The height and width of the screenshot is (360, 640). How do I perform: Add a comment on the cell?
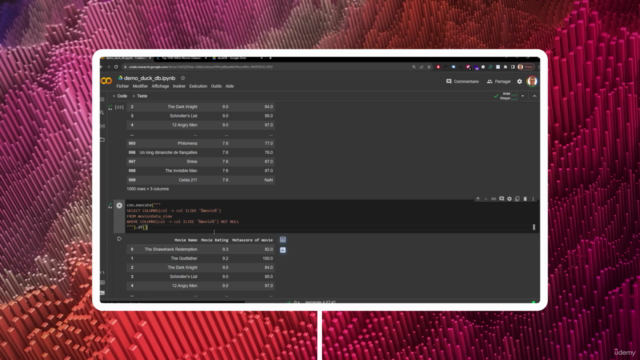(502, 199)
